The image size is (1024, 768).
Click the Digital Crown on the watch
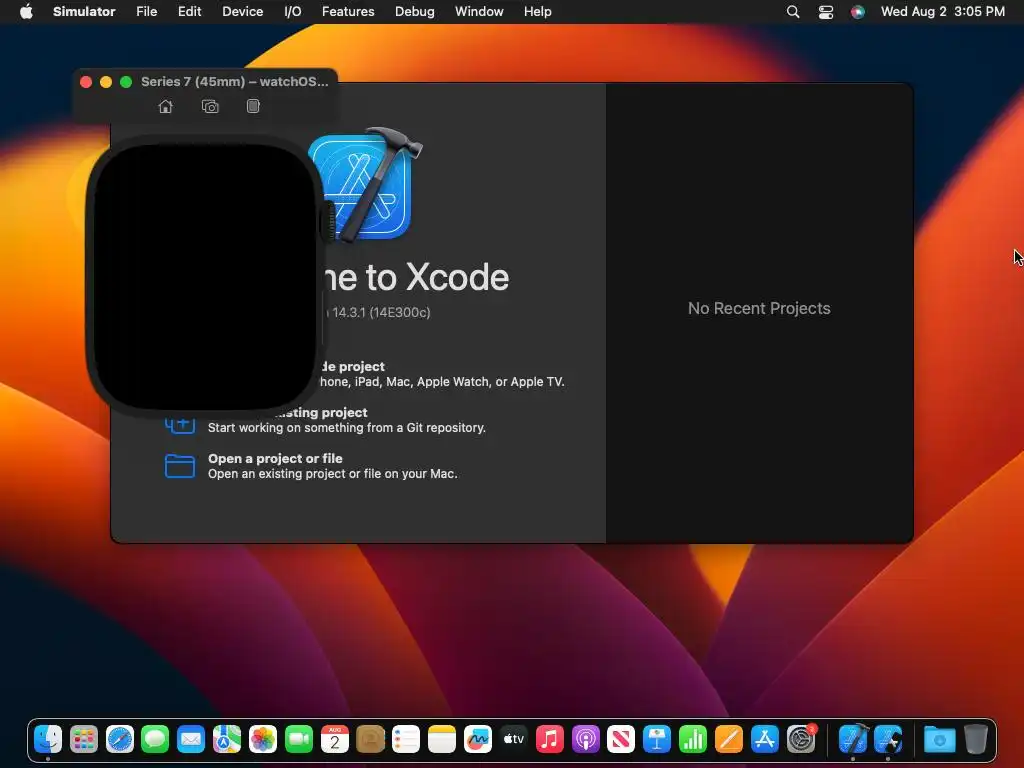tap(328, 221)
